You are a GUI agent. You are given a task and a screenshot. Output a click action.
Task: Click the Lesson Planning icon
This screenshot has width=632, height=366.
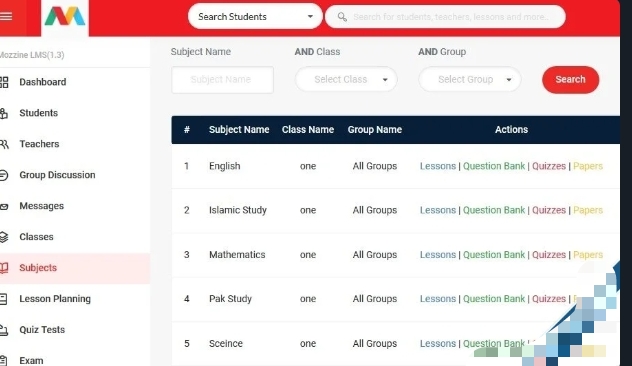point(3,299)
